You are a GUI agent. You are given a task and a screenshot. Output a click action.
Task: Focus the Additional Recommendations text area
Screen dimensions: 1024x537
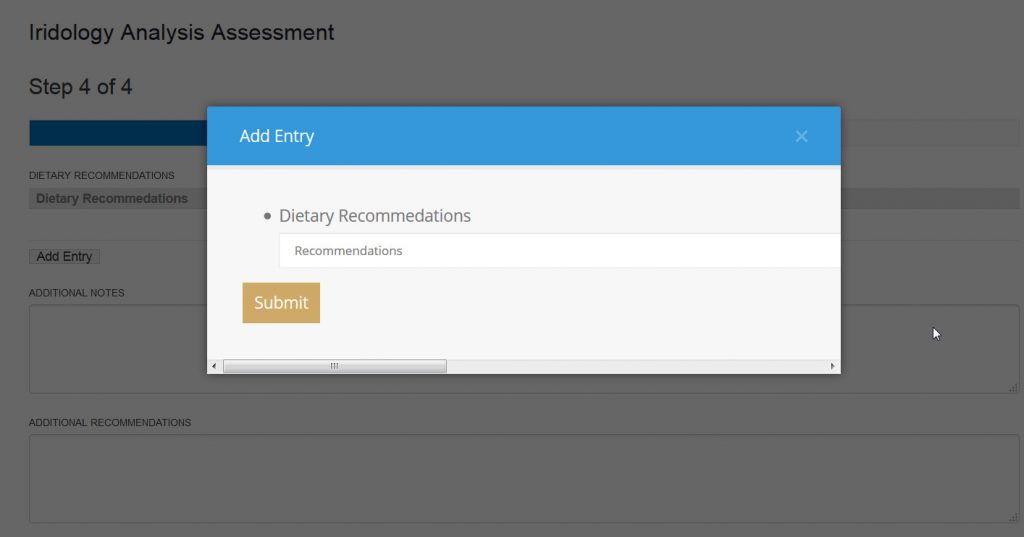[524, 479]
